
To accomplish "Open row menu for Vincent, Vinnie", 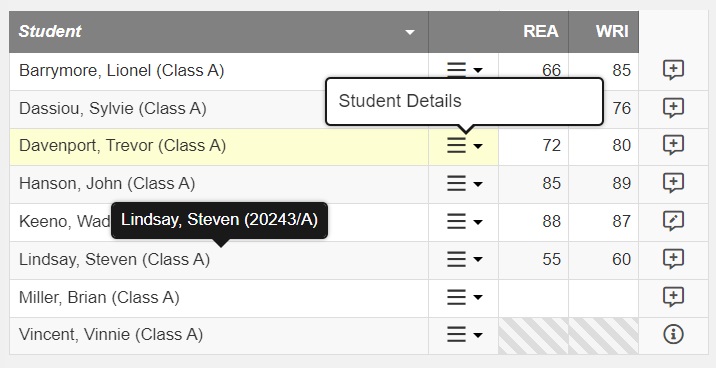I will coord(464,335).
